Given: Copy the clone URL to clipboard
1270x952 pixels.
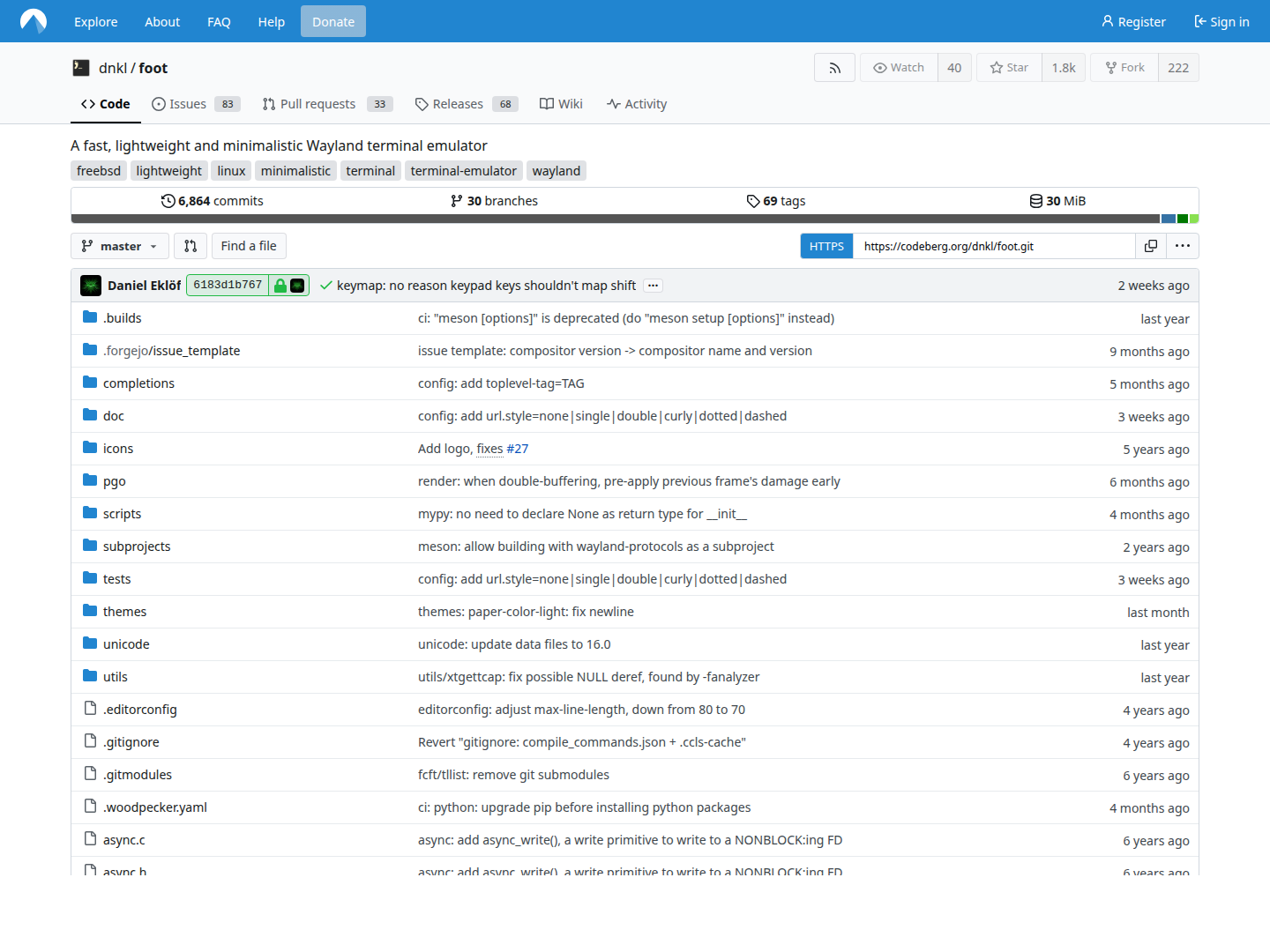Looking at the screenshot, I should [x=1151, y=246].
